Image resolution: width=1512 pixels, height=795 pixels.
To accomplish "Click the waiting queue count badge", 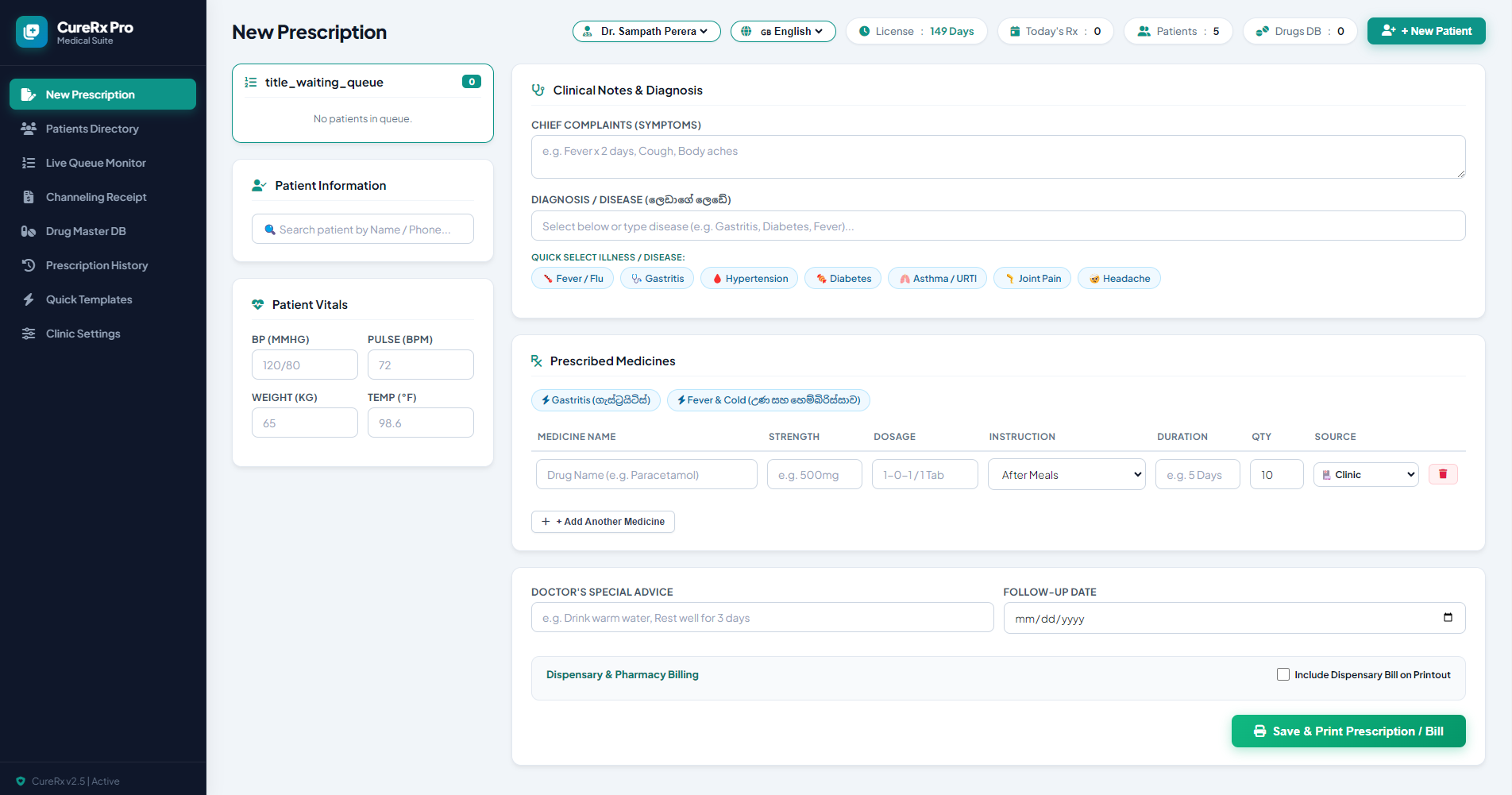I will (472, 82).
